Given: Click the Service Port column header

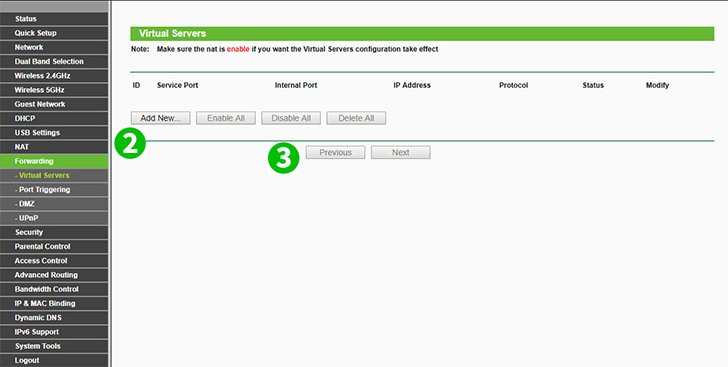Looking at the screenshot, I should coord(177,85).
